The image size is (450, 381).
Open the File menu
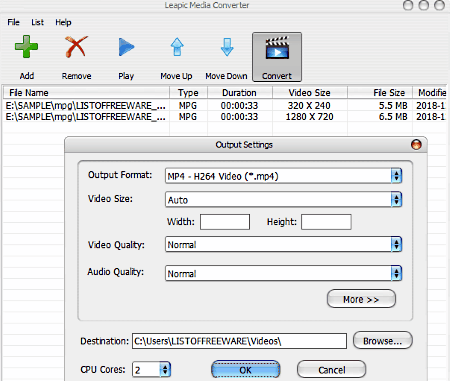tap(13, 22)
